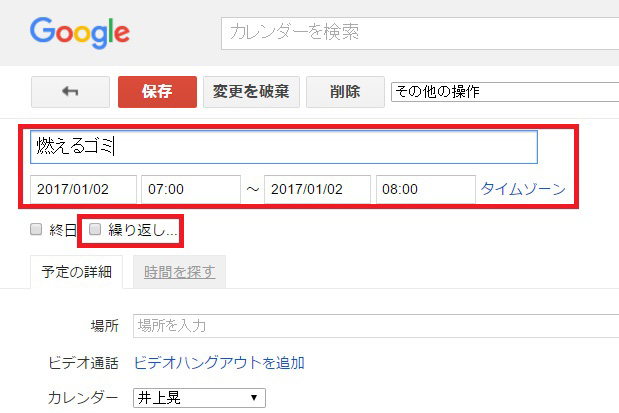The height and width of the screenshot is (413, 619).
Task: Open the end time field 08:00
Action: click(426, 189)
